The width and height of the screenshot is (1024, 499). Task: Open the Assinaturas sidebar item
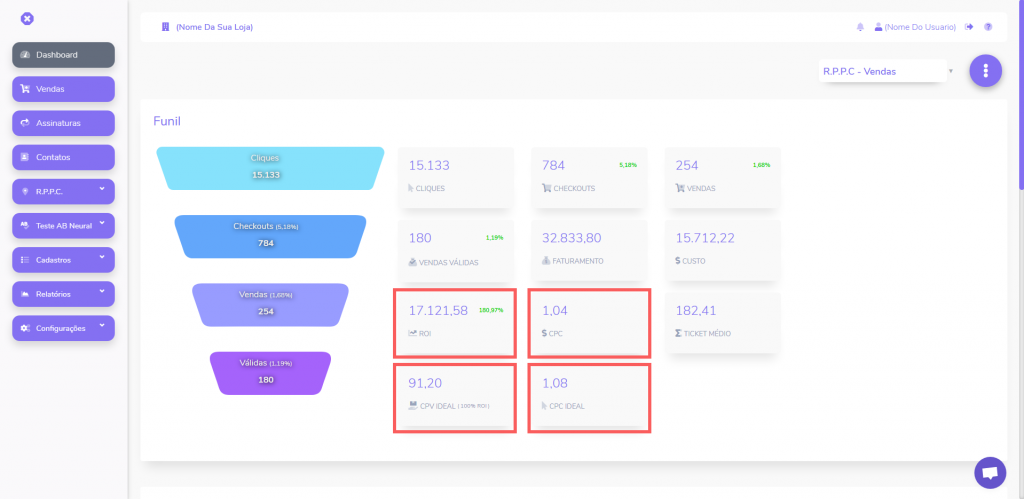tap(63, 123)
